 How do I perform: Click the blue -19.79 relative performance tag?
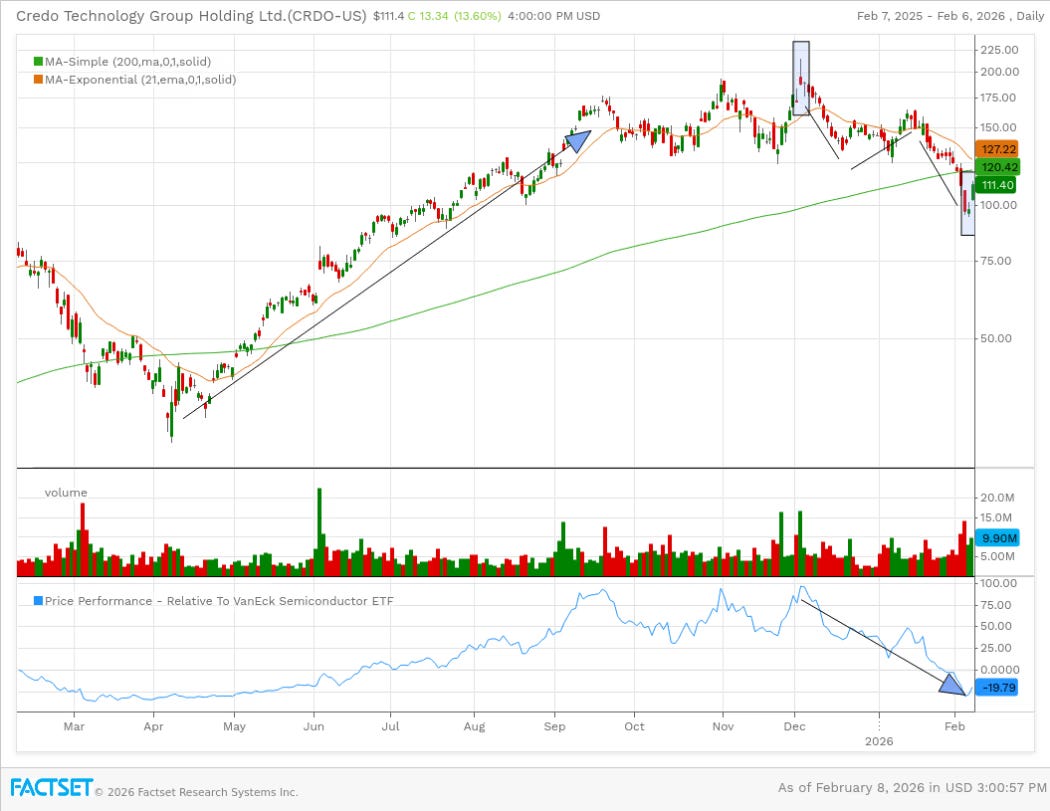996,687
